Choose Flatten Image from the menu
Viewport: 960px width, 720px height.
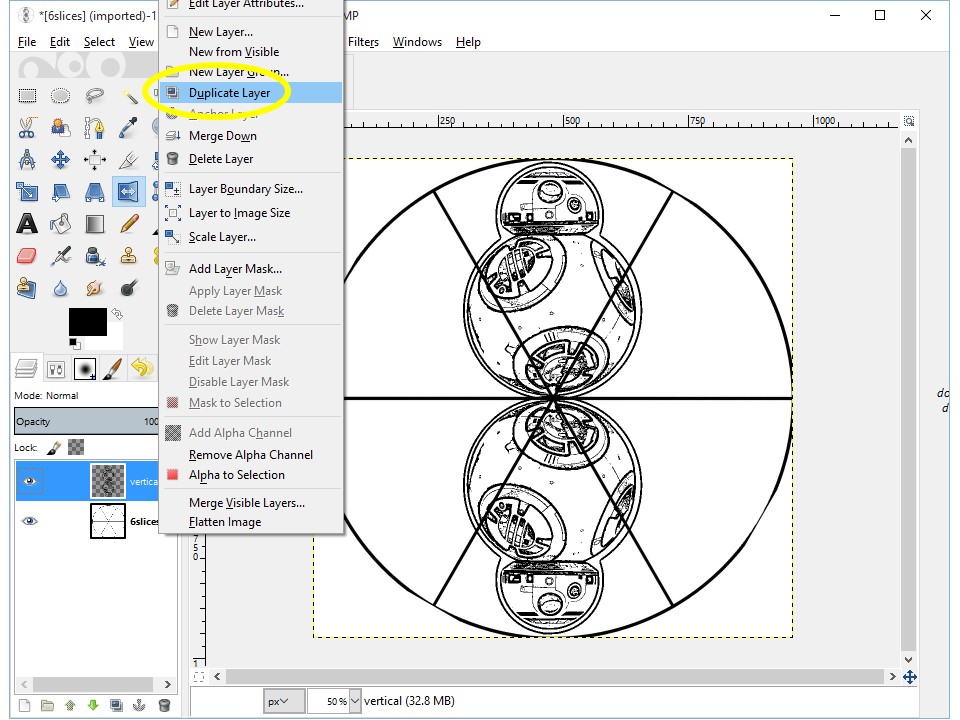click(x=251, y=522)
